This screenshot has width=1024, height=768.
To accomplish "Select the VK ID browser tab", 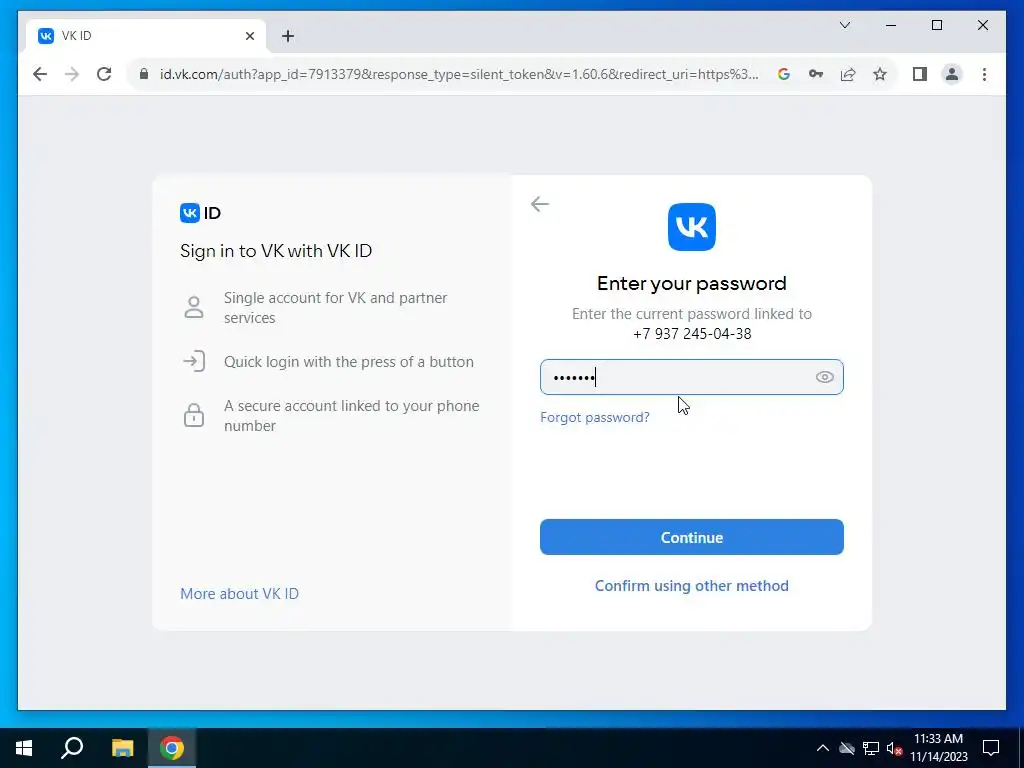I will (146, 36).
